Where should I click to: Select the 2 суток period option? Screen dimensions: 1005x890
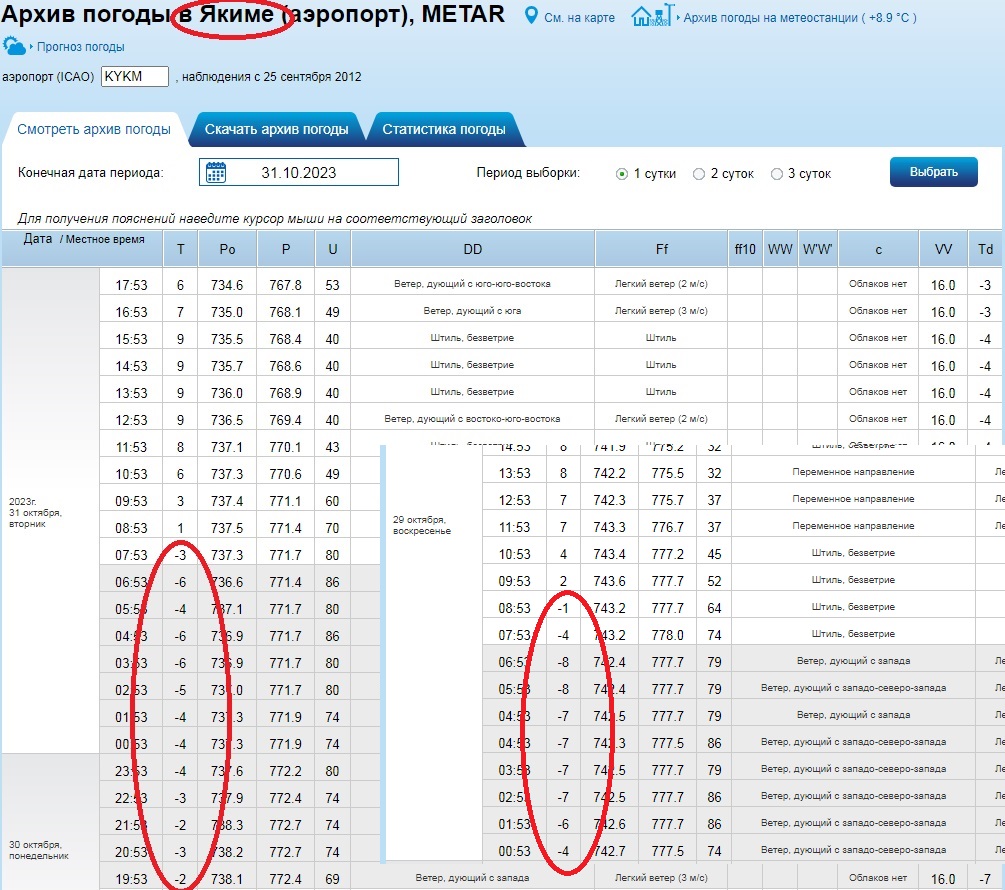pos(699,174)
